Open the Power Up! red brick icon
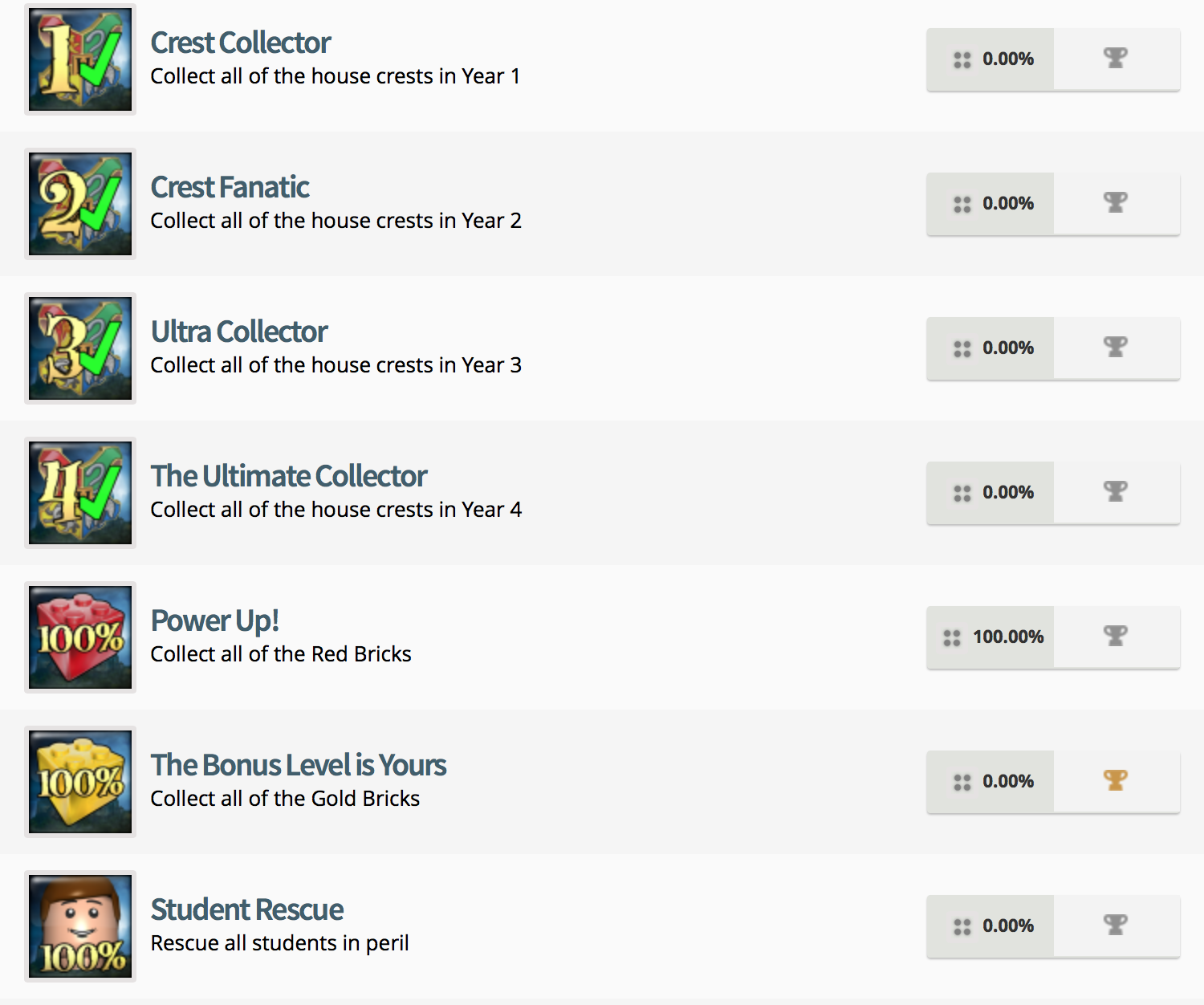1204x1005 pixels. [x=80, y=637]
